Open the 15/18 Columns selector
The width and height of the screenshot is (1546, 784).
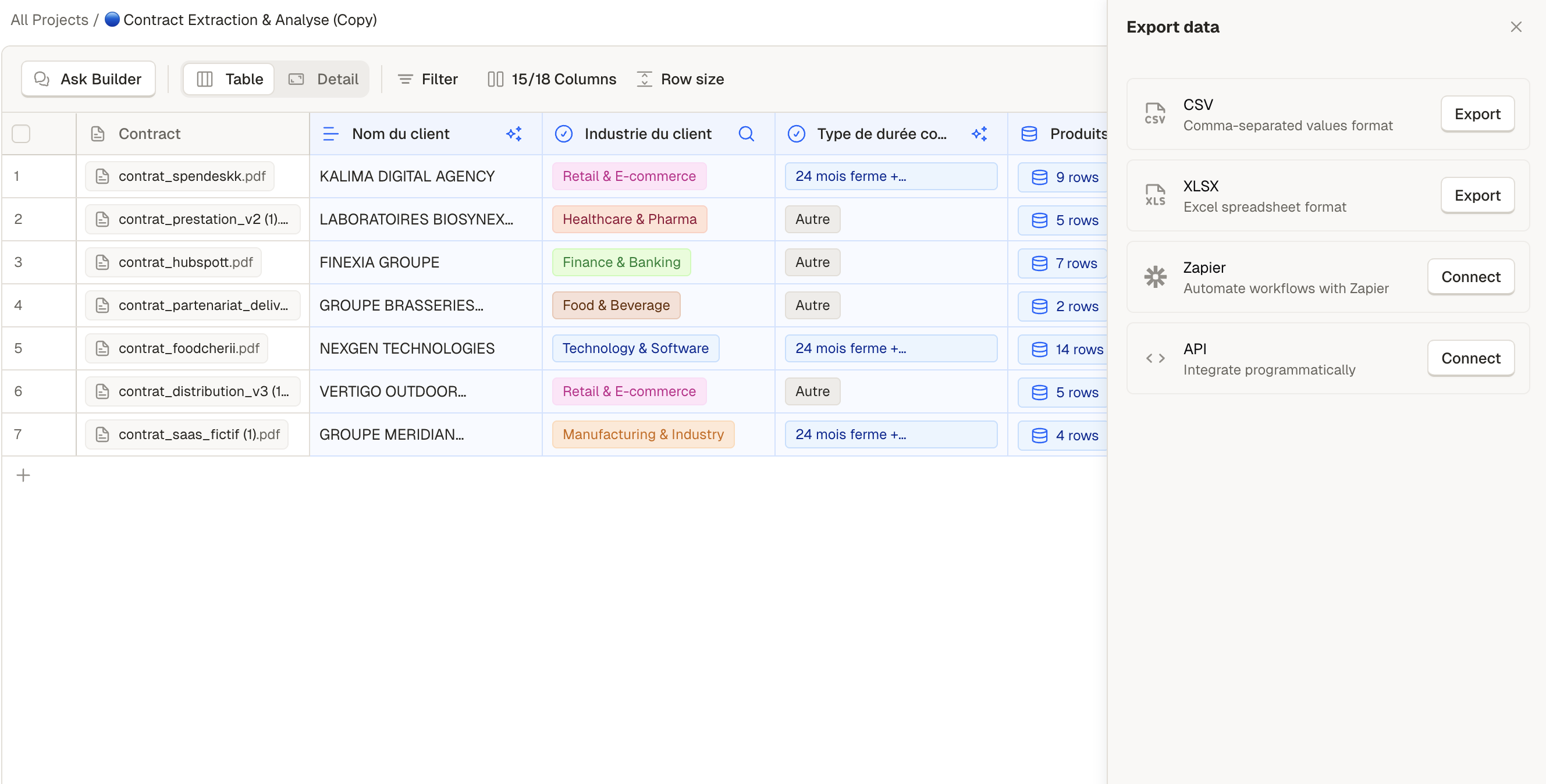tap(552, 79)
